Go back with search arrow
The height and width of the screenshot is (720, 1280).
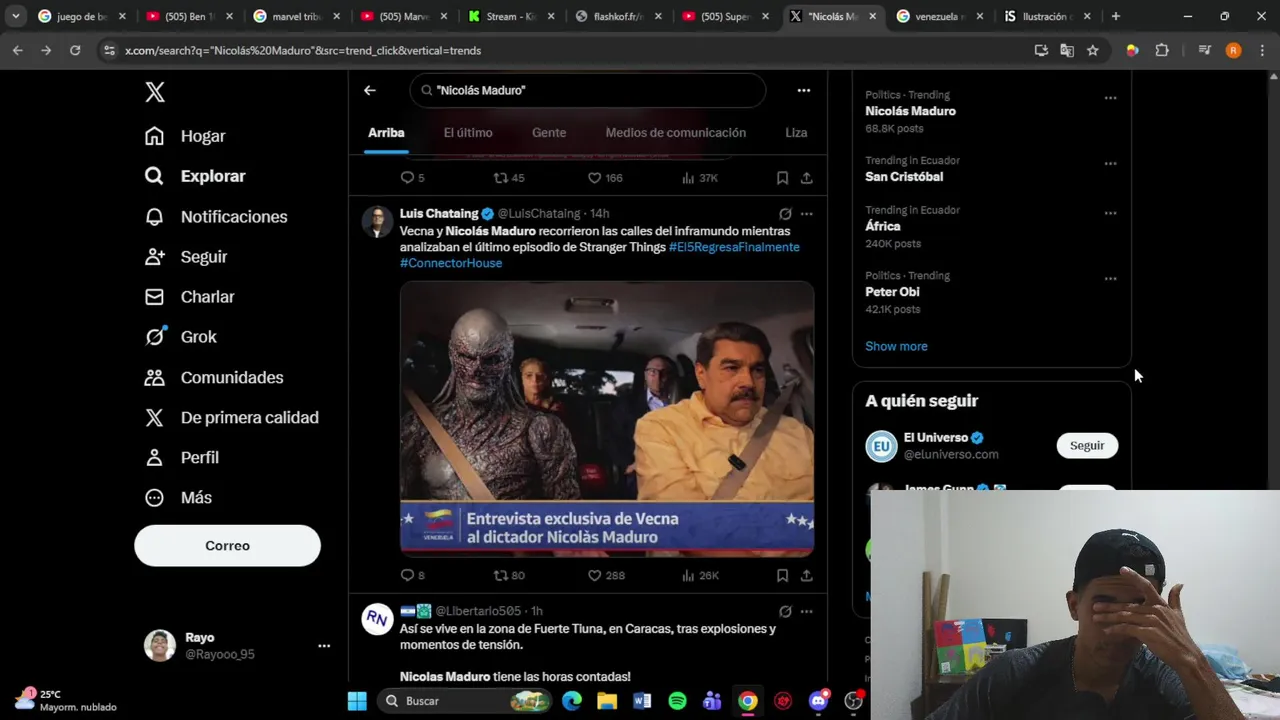[370, 90]
